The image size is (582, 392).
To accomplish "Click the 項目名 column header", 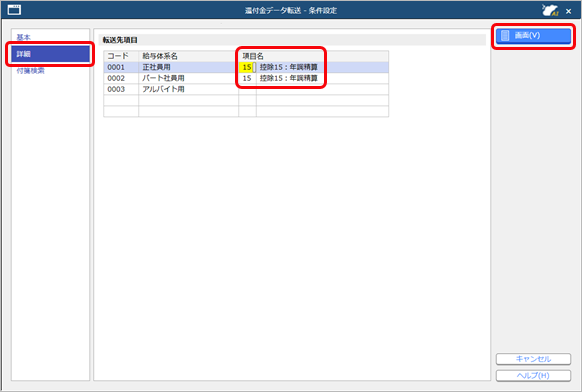I will (314, 56).
